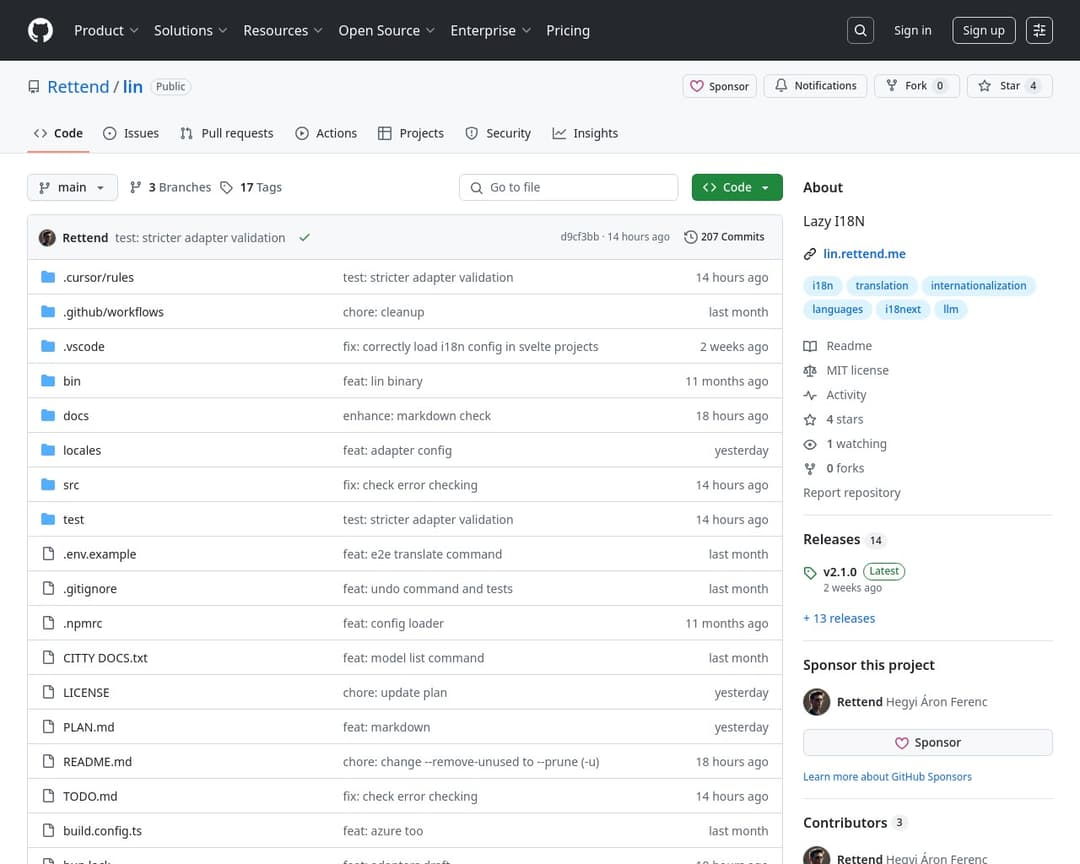Switch to the Issues tab
The width and height of the screenshot is (1080, 864).
(131, 134)
